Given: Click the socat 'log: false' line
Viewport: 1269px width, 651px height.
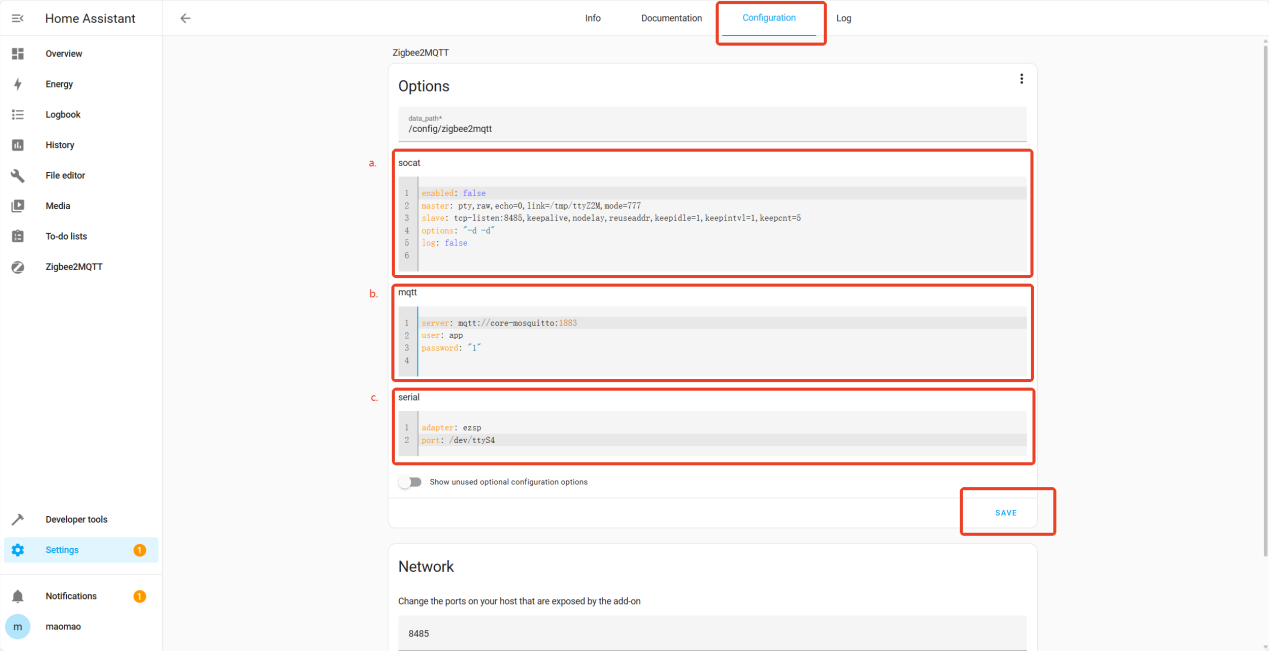Looking at the screenshot, I should click(724, 243).
